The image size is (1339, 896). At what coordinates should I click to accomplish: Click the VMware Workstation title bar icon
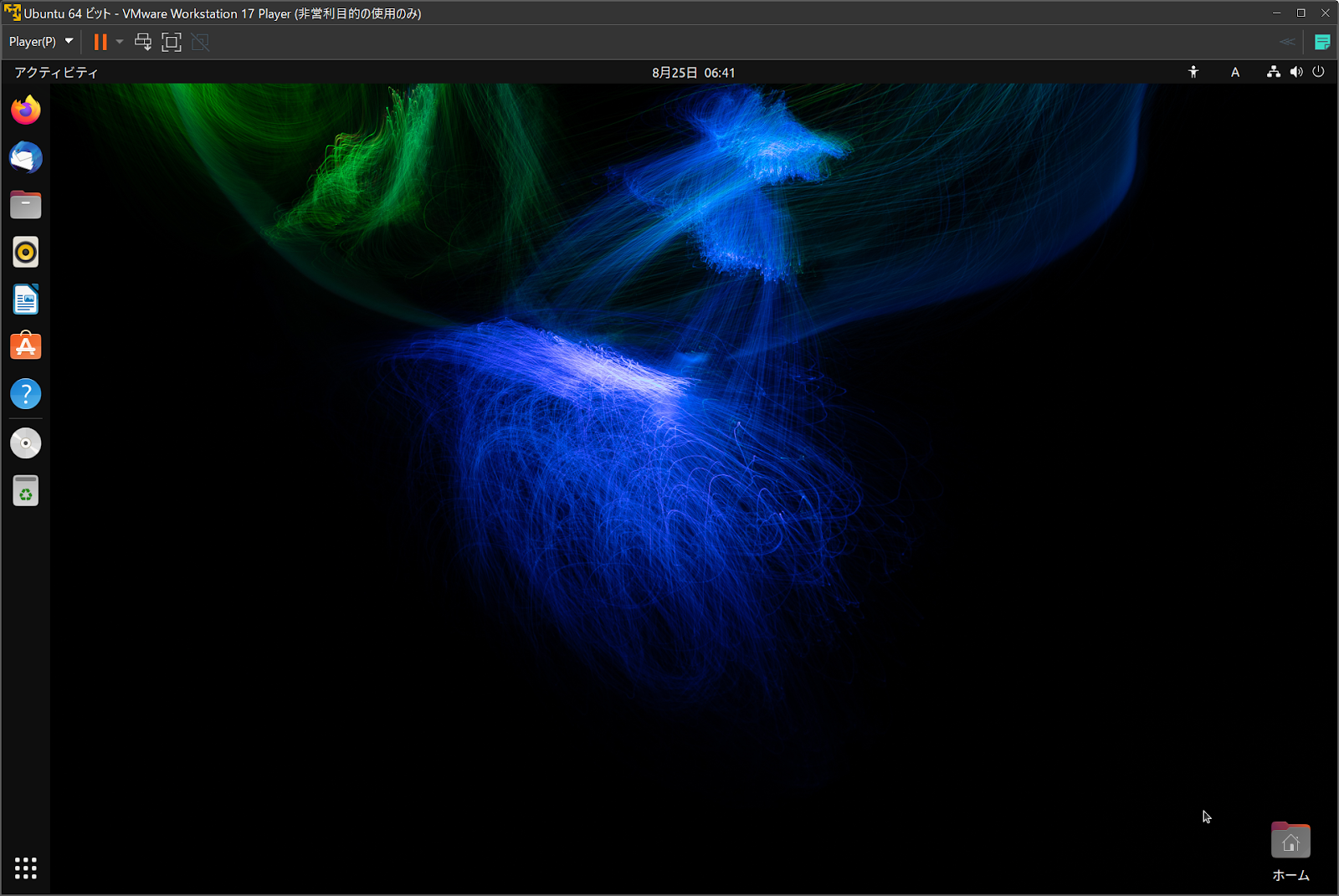pos(13,13)
